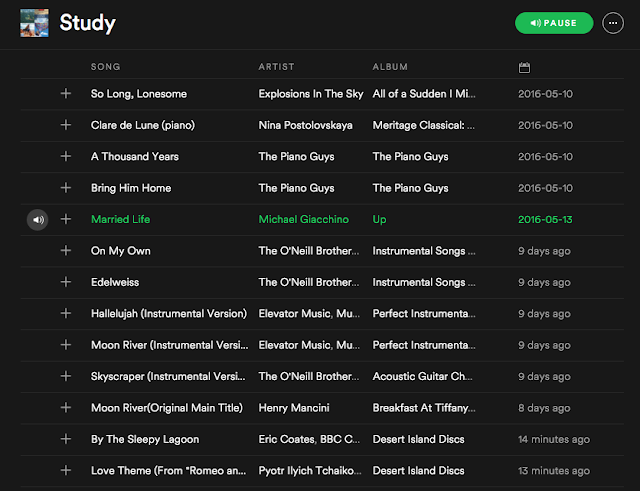Image resolution: width=640 pixels, height=491 pixels.
Task: Select the song Moon River (Instrumental Versi...
Action: click(x=169, y=345)
